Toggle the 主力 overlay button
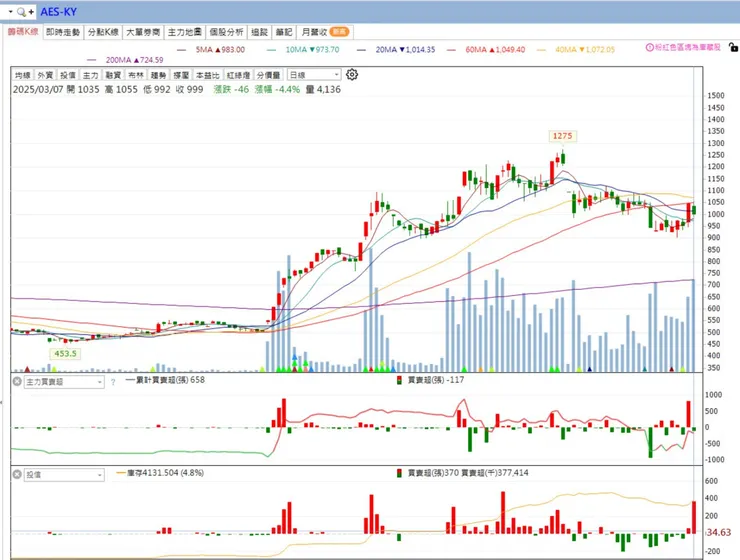Viewport: 740px width, 560px height. tap(91, 75)
